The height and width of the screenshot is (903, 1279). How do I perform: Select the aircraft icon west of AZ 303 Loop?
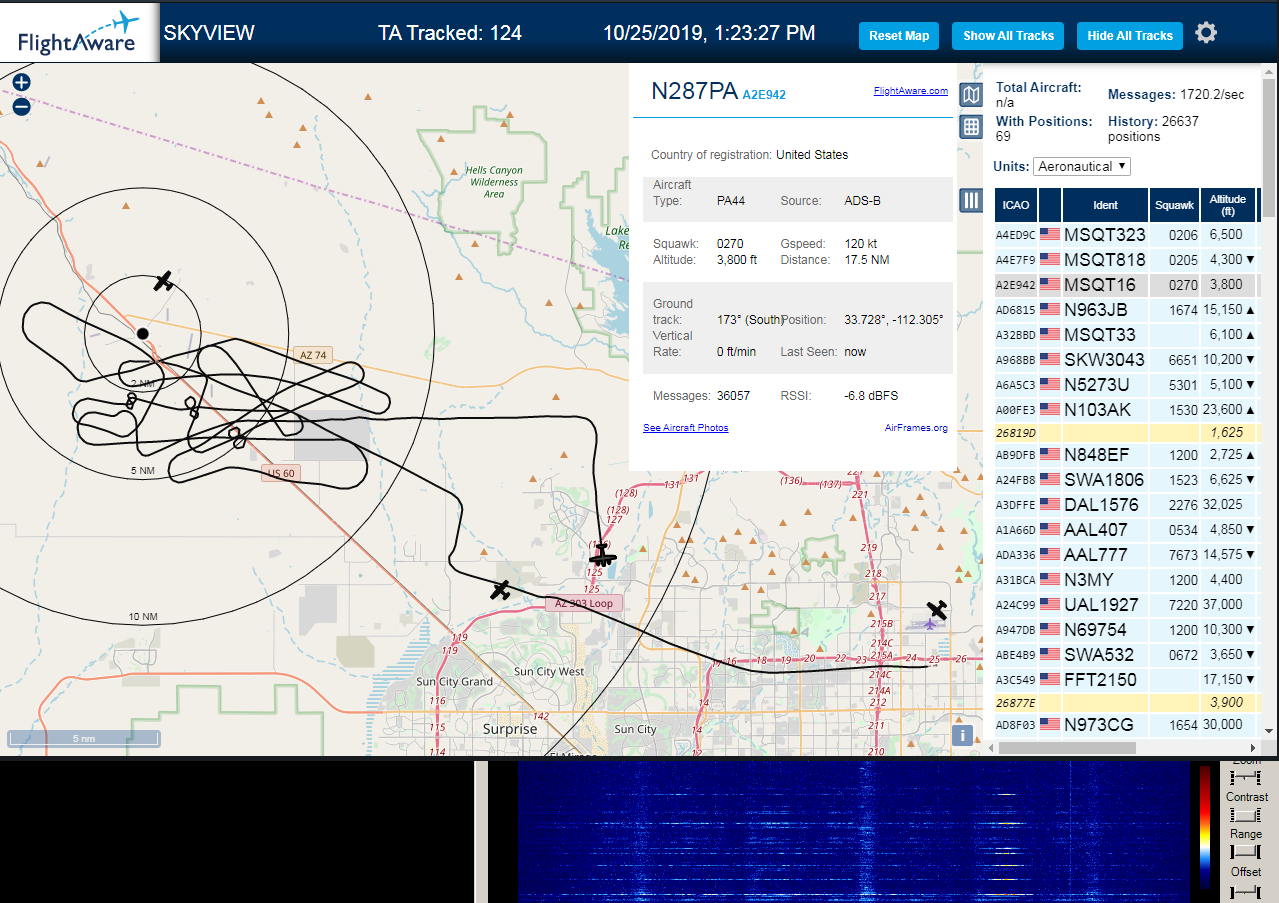501,590
